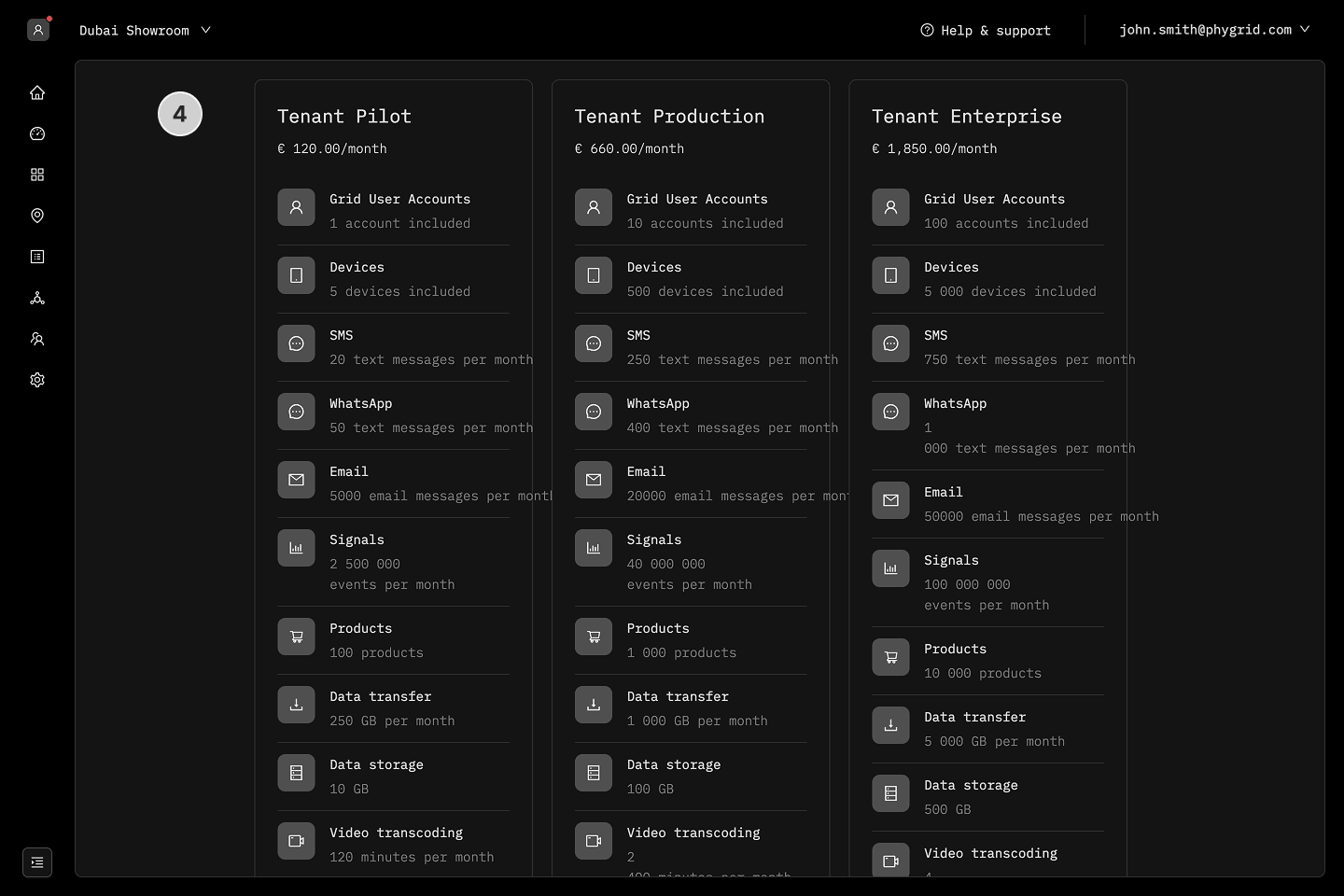The width and height of the screenshot is (1344, 896).
Task: Click Tenant Enterprise's Email envelope icon
Action: (890, 500)
